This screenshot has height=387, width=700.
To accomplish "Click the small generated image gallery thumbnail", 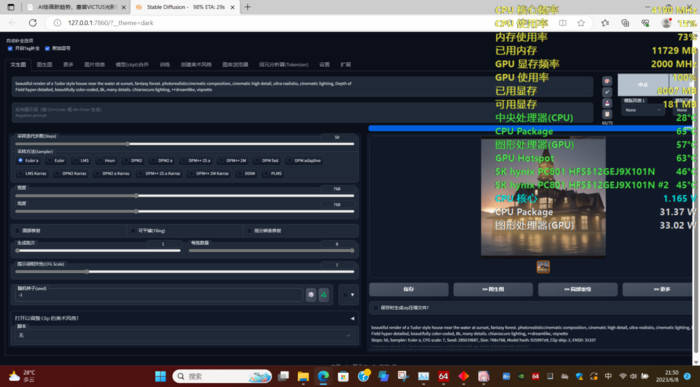I will [543, 267].
